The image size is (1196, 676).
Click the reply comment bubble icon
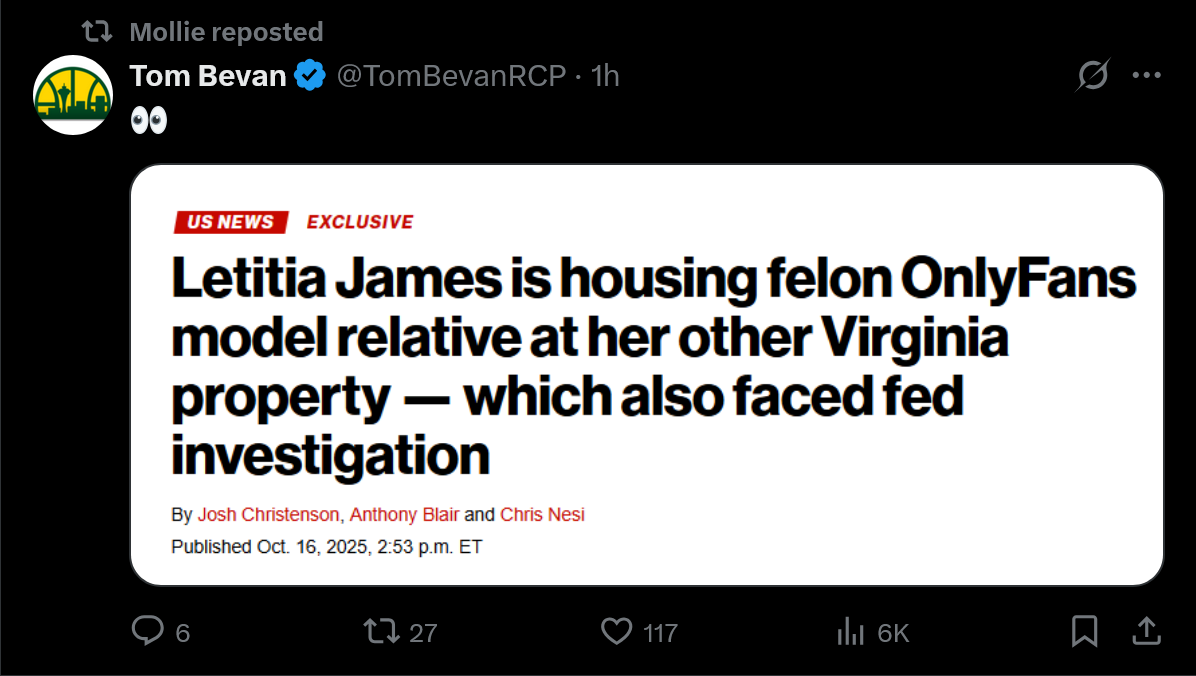147,631
